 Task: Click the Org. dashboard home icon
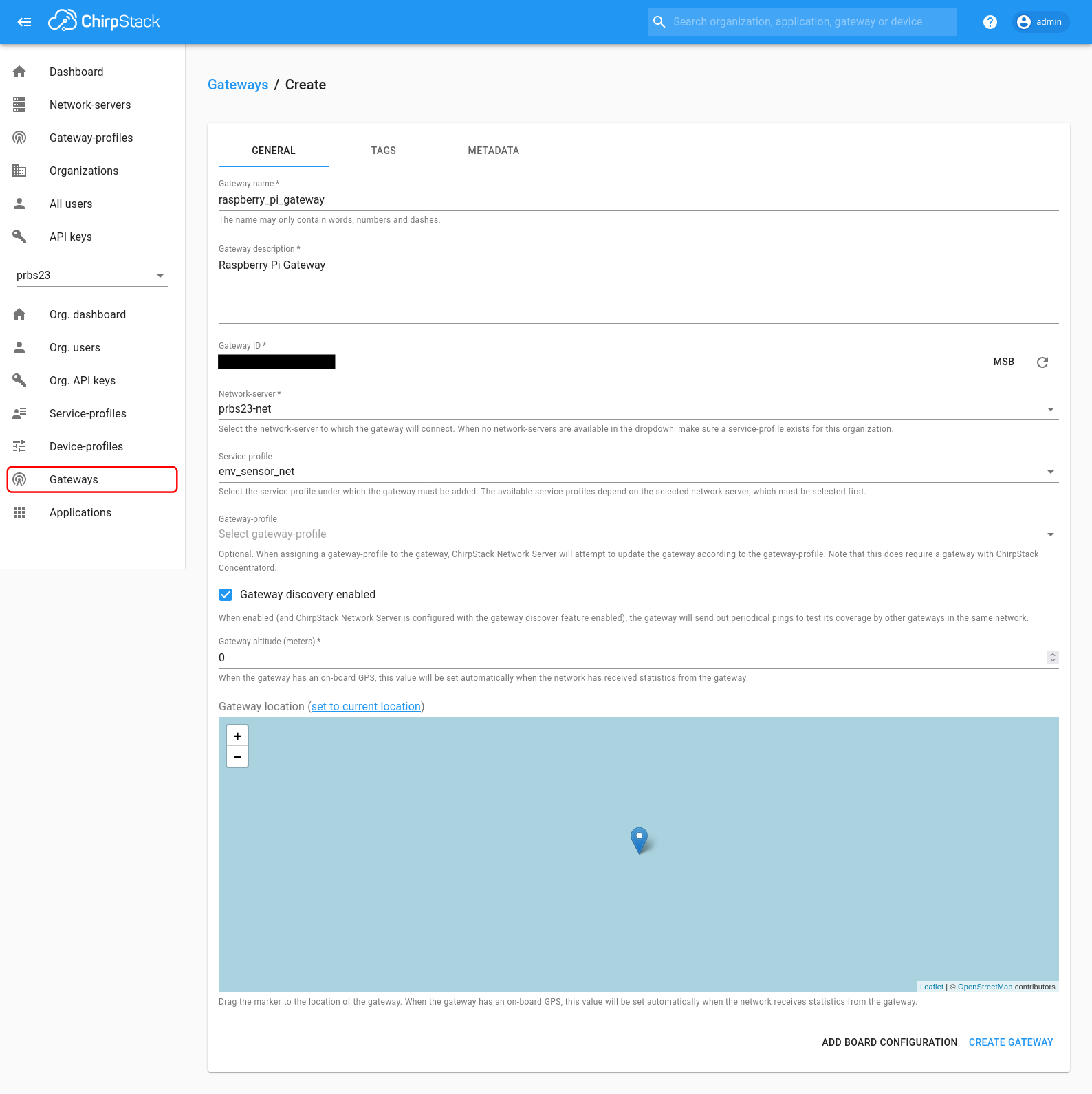coord(19,314)
